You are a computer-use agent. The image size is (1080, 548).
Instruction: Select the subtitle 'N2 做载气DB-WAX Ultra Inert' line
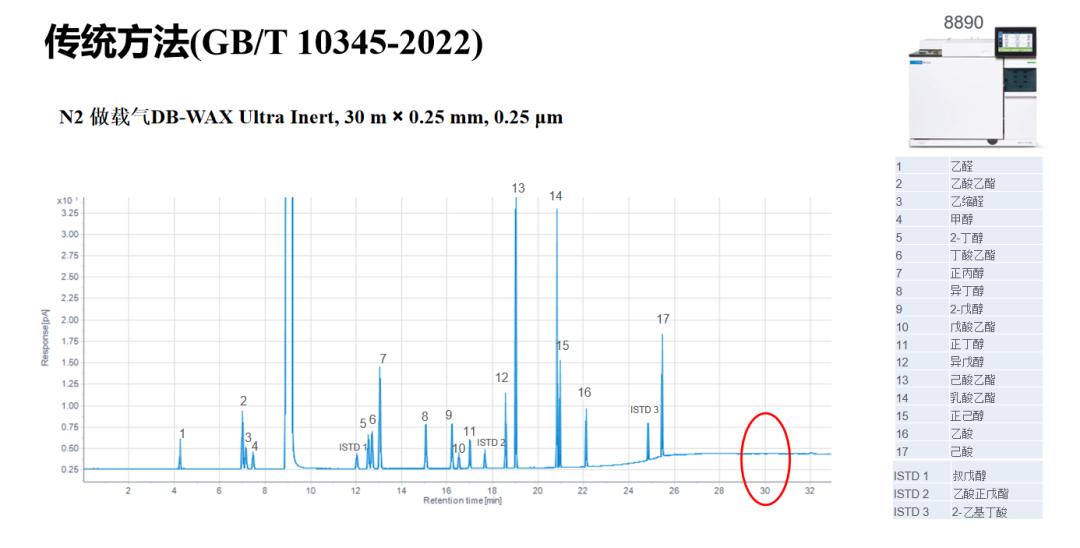click(x=311, y=117)
